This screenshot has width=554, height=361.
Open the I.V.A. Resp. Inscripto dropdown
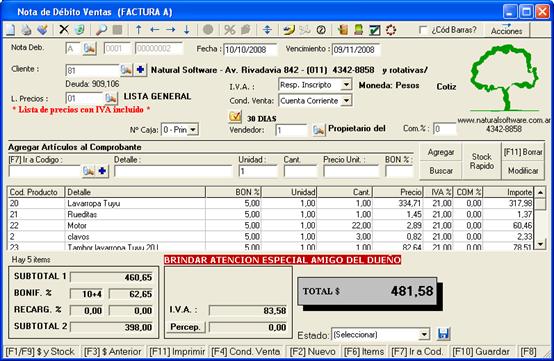tap(347, 85)
